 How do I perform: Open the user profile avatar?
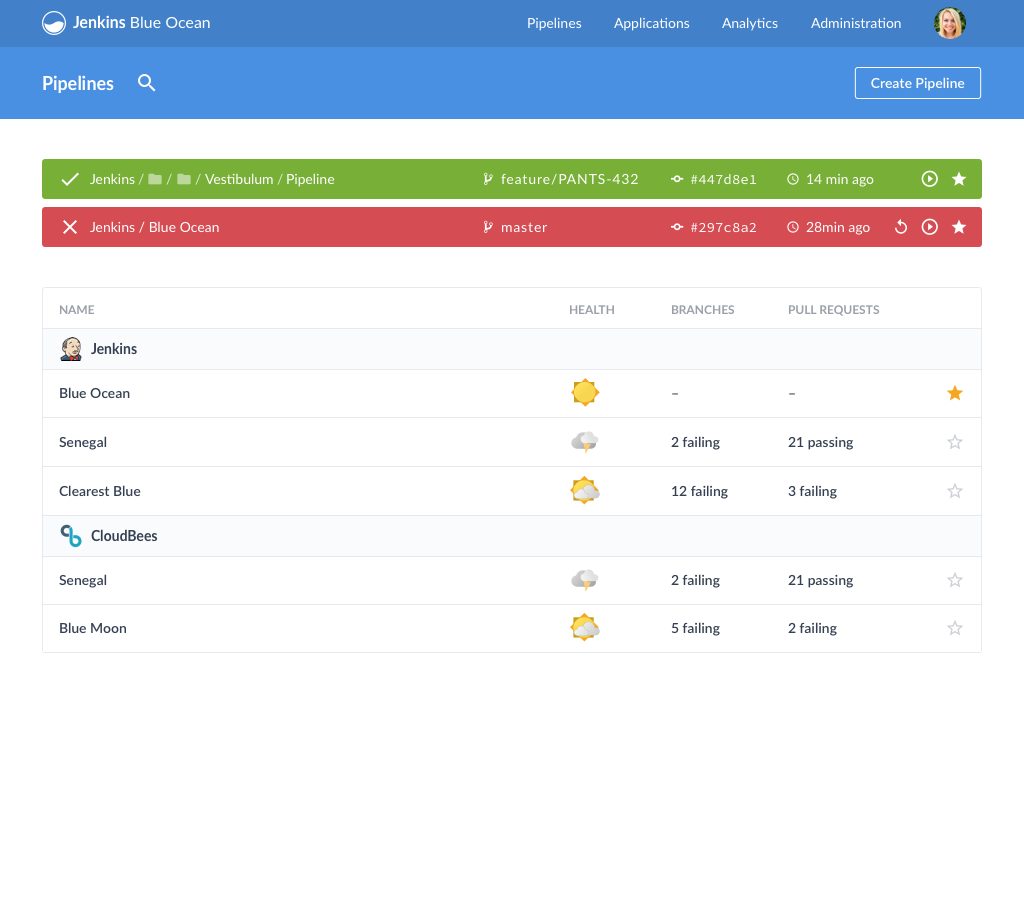coord(949,23)
